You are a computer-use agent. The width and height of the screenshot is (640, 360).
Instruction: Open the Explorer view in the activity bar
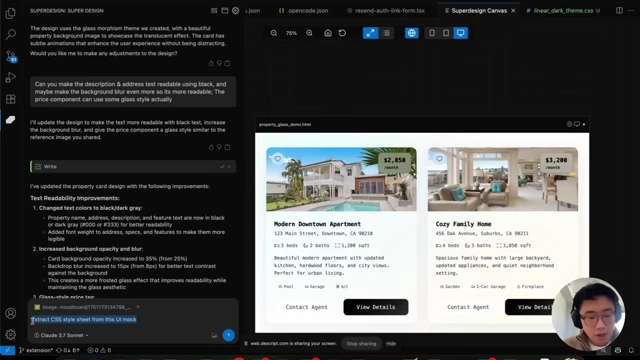11,13
